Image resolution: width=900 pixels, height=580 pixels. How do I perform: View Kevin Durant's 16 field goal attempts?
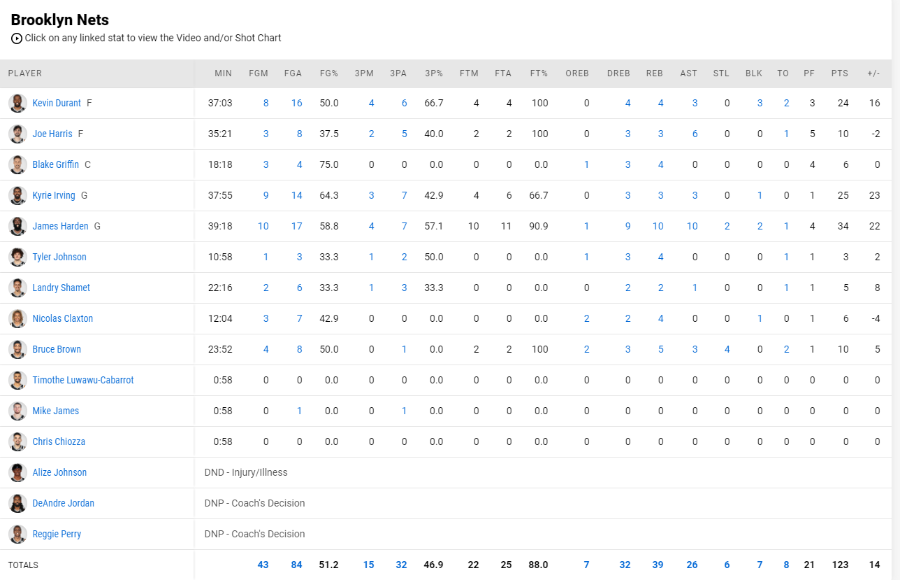pos(297,103)
